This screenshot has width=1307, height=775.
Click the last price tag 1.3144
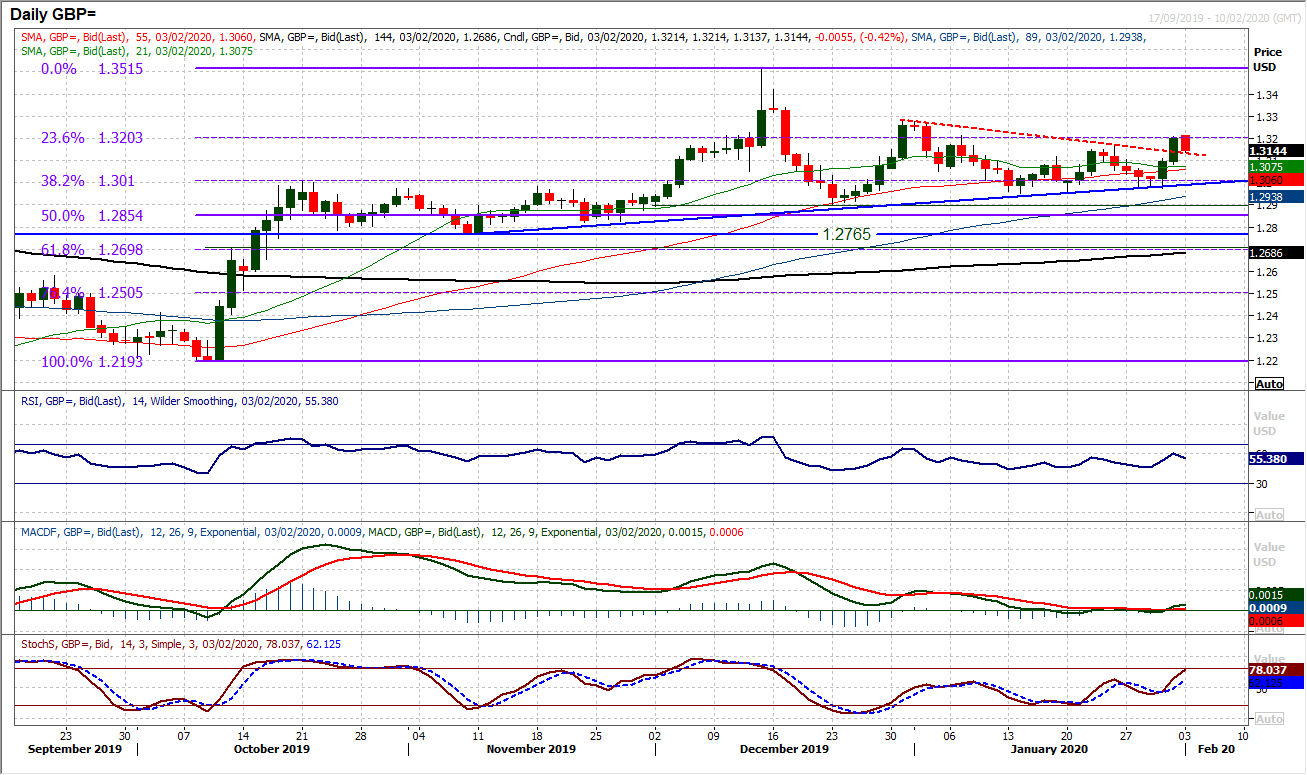tap(1277, 151)
